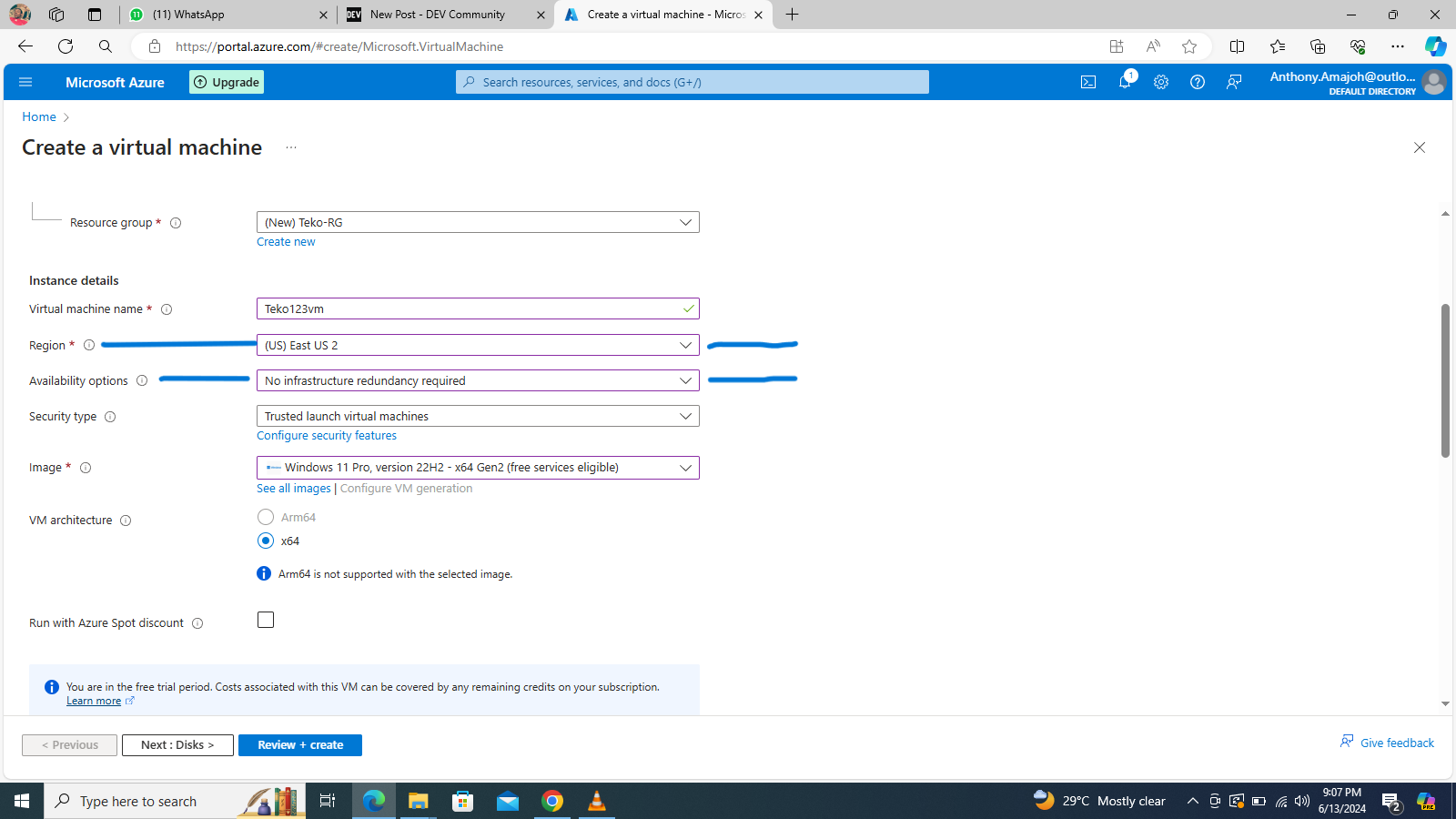Show info for Availability options
The height and width of the screenshot is (819, 1456).
pos(142,380)
